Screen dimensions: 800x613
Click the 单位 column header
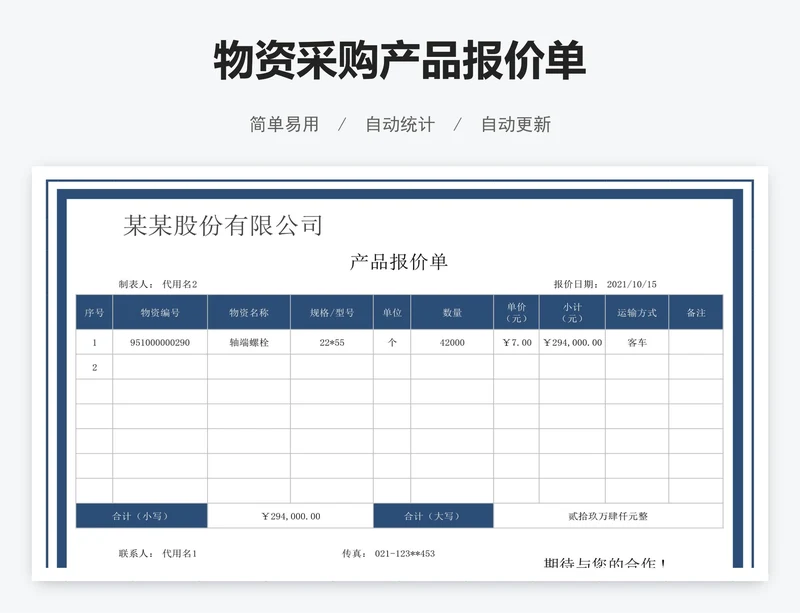tap(391, 311)
